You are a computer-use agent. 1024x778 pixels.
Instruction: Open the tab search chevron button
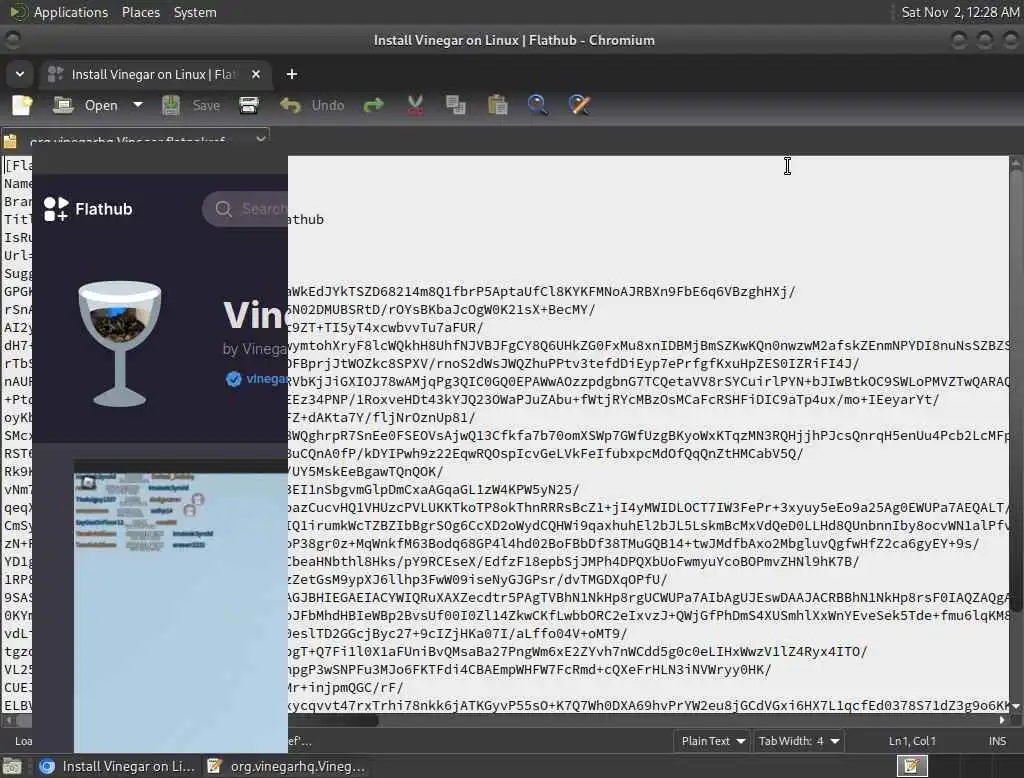20,74
